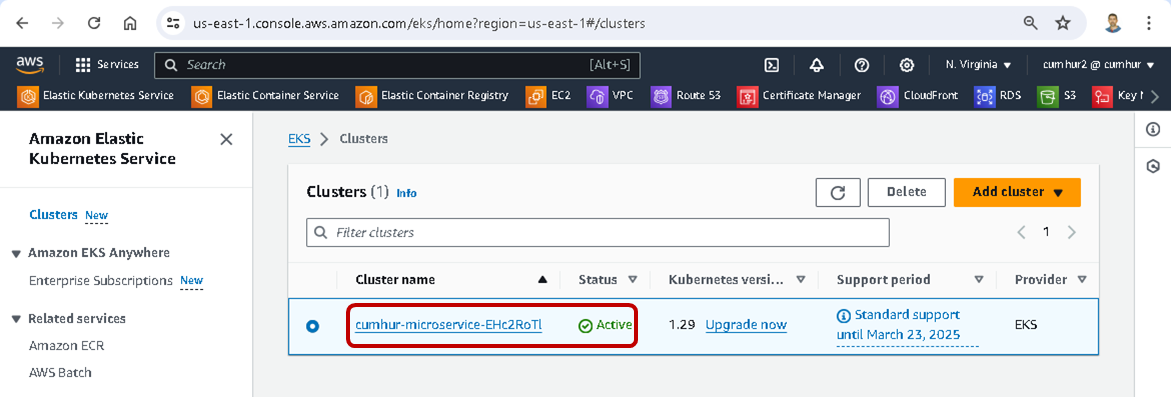The image size is (1171, 397).
Task: Click the Upgrade now link
Action: 746,325
